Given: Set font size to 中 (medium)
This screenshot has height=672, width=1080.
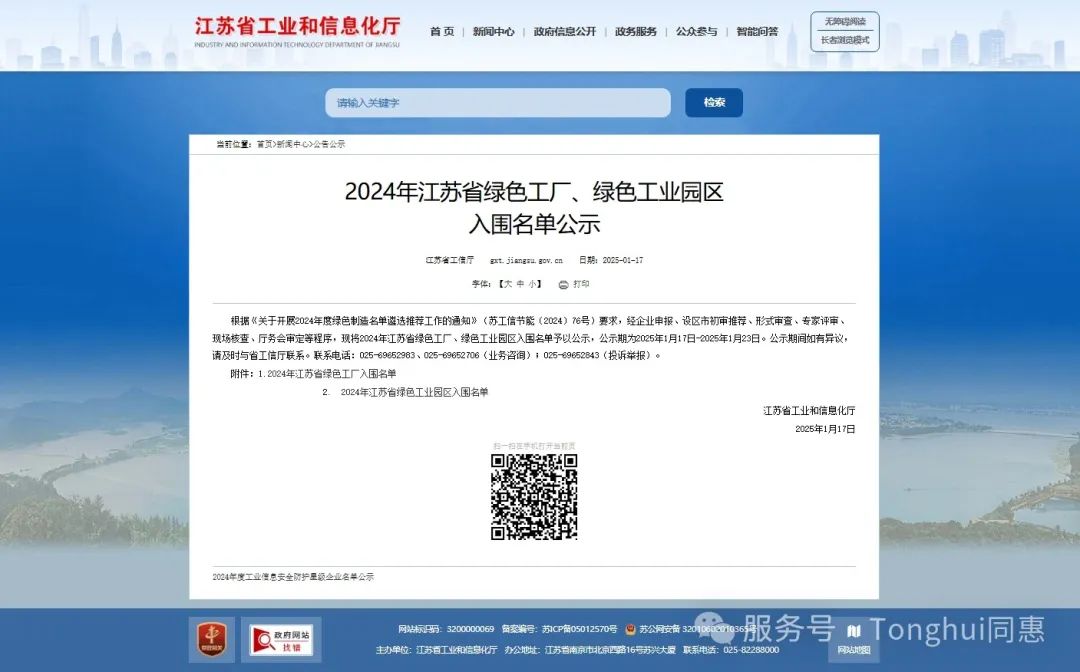Looking at the screenshot, I should (520, 284).
